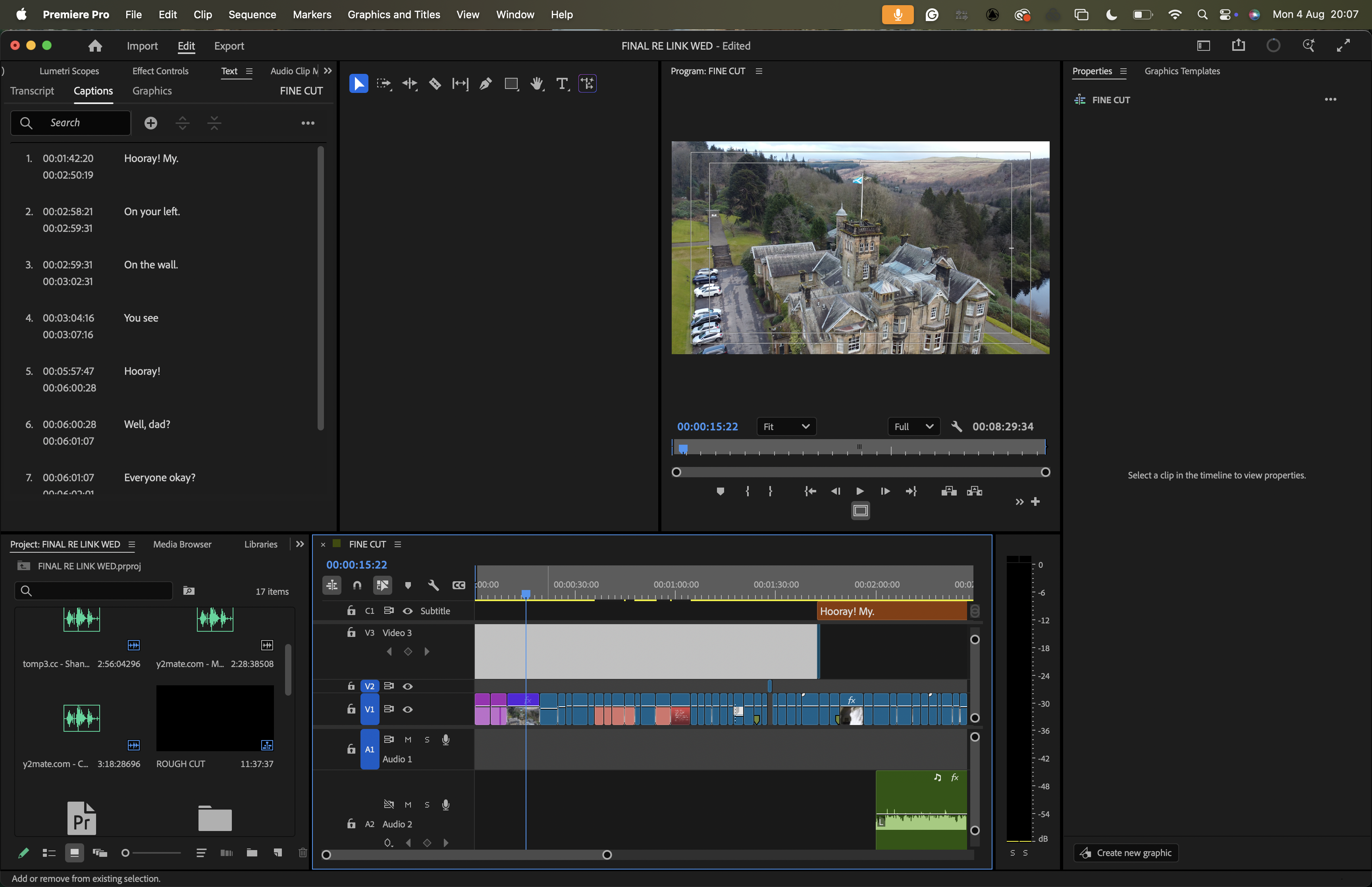
Task: Select the Type tool
Action: point(561,84)
